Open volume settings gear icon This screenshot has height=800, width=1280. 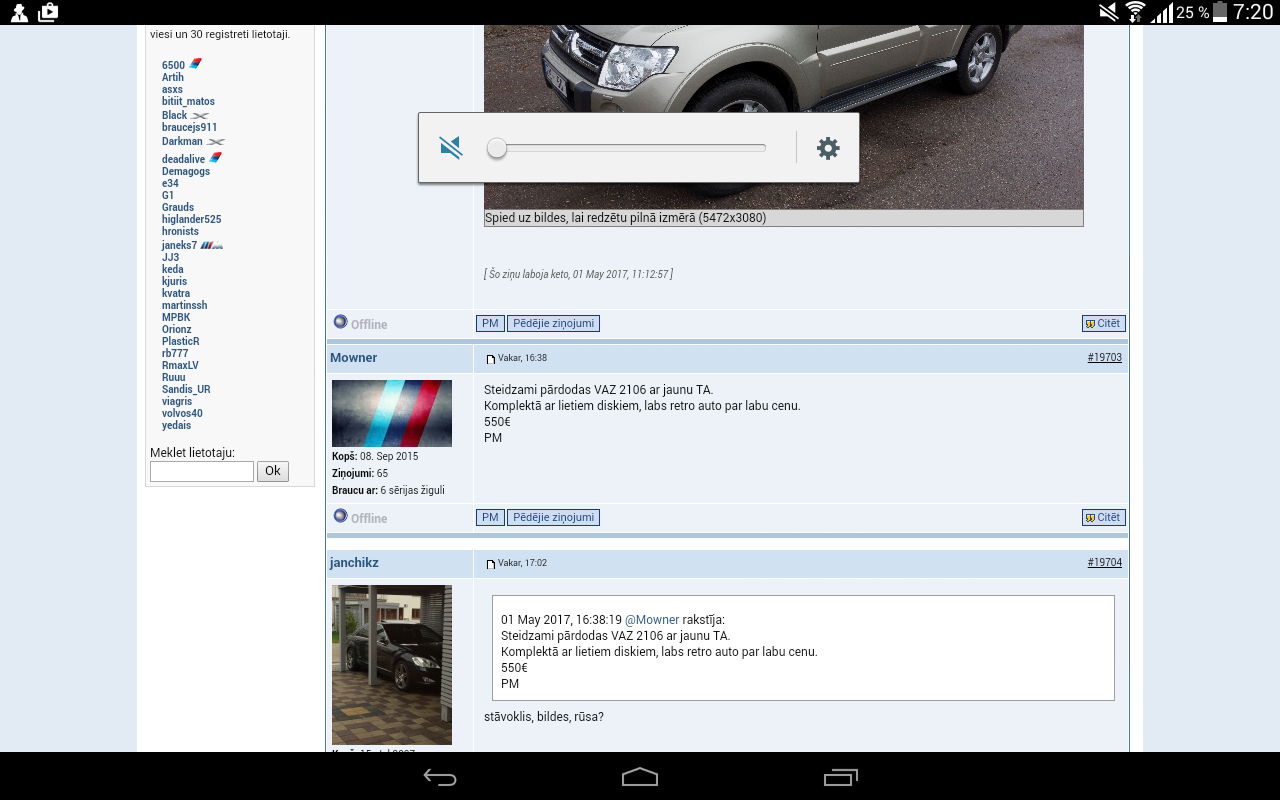(x=828, y=148)
